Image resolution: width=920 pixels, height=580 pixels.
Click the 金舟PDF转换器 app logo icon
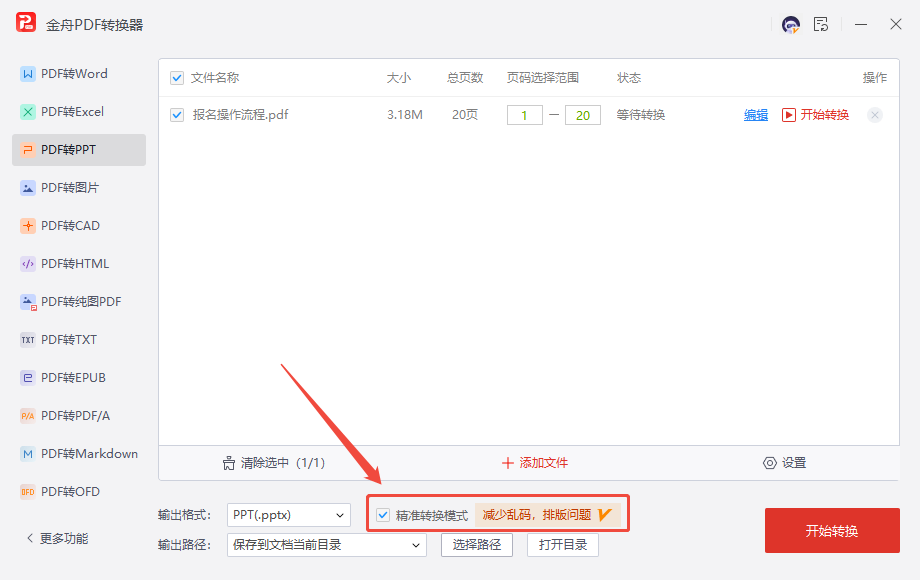(26, 23)
